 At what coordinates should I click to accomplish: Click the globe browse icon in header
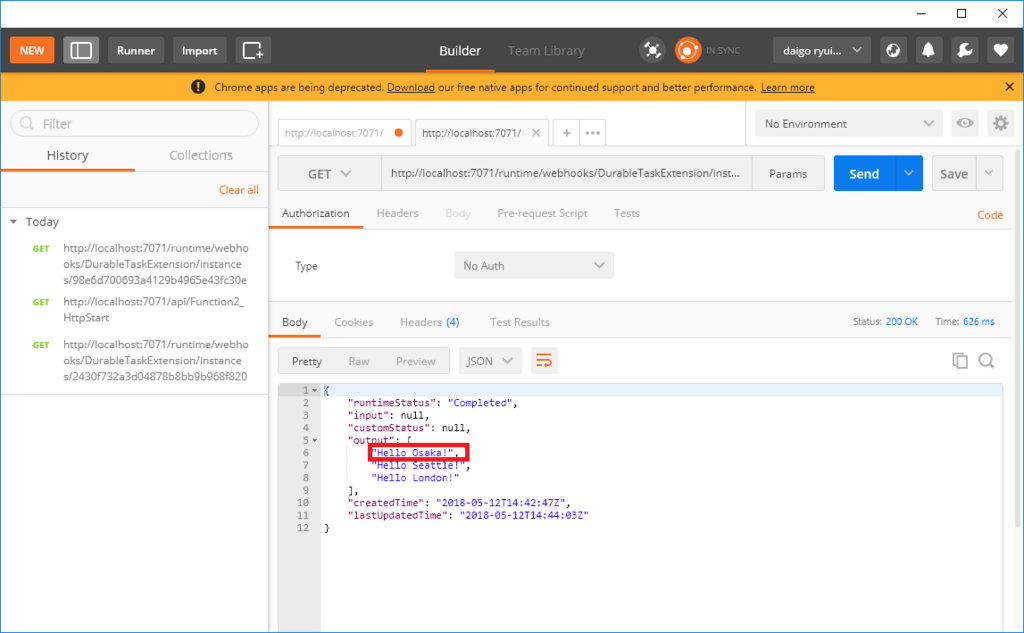(x=893, y=50)
